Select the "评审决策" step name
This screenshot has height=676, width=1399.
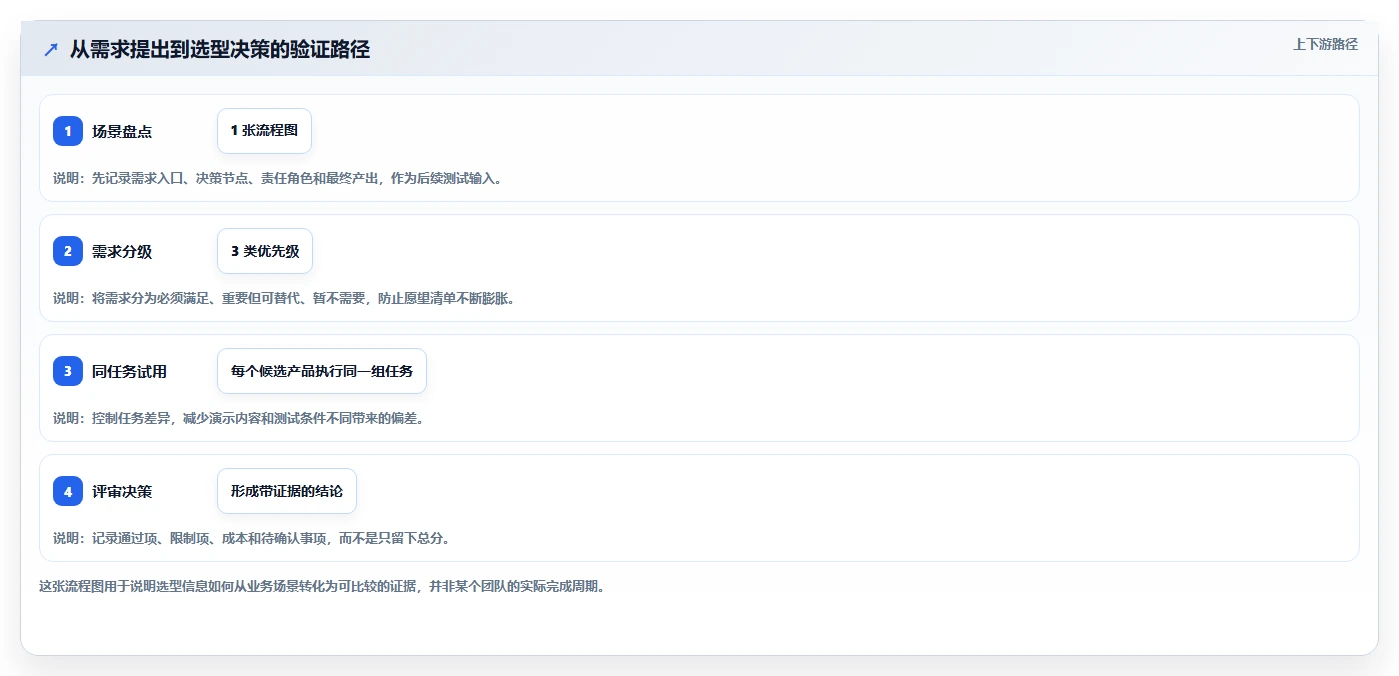tap(122, 491)
